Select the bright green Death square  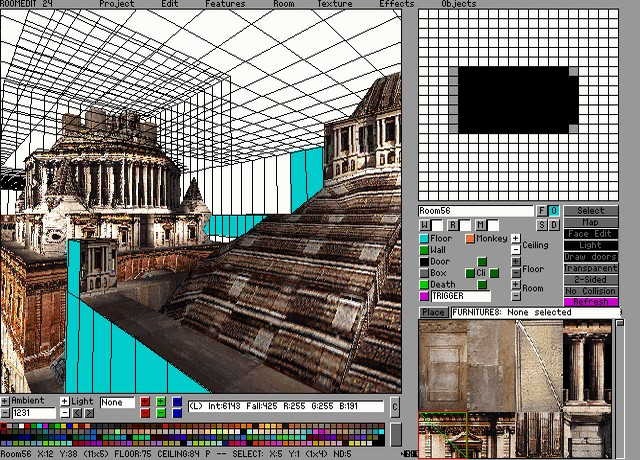coord(424,285)
